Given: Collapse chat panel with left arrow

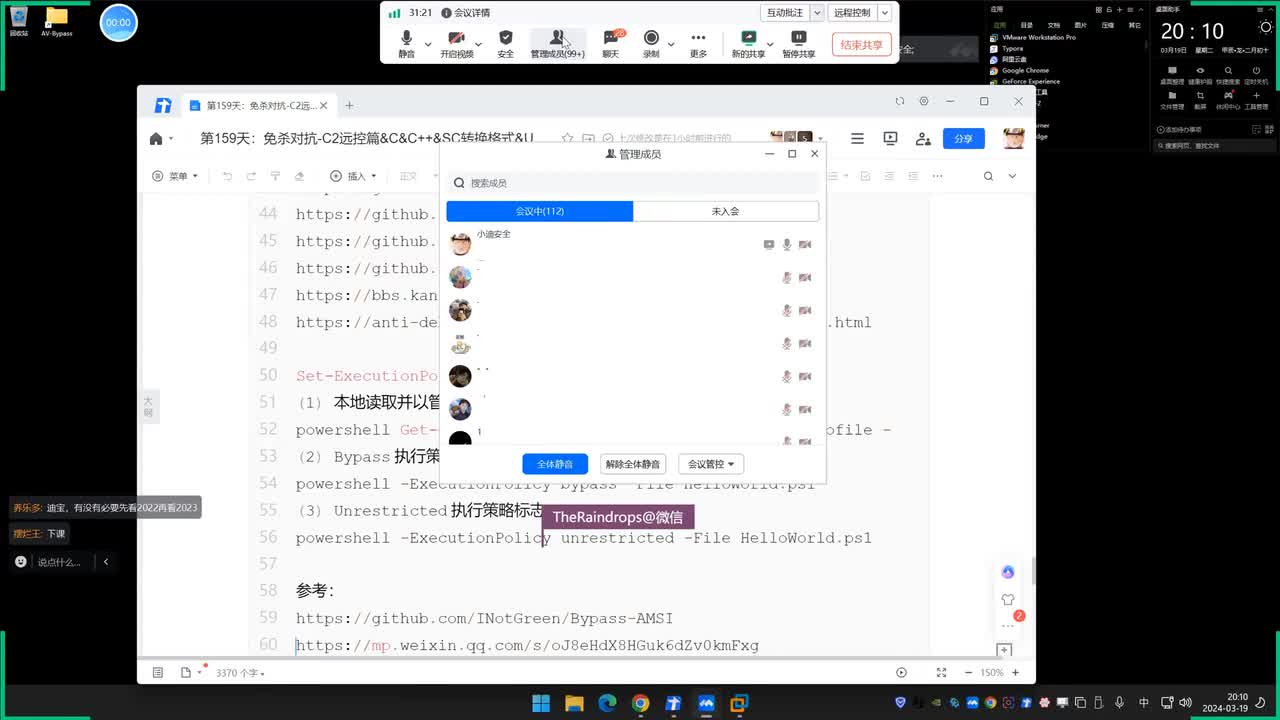Looking at the screenshot, I should [105, 562].
